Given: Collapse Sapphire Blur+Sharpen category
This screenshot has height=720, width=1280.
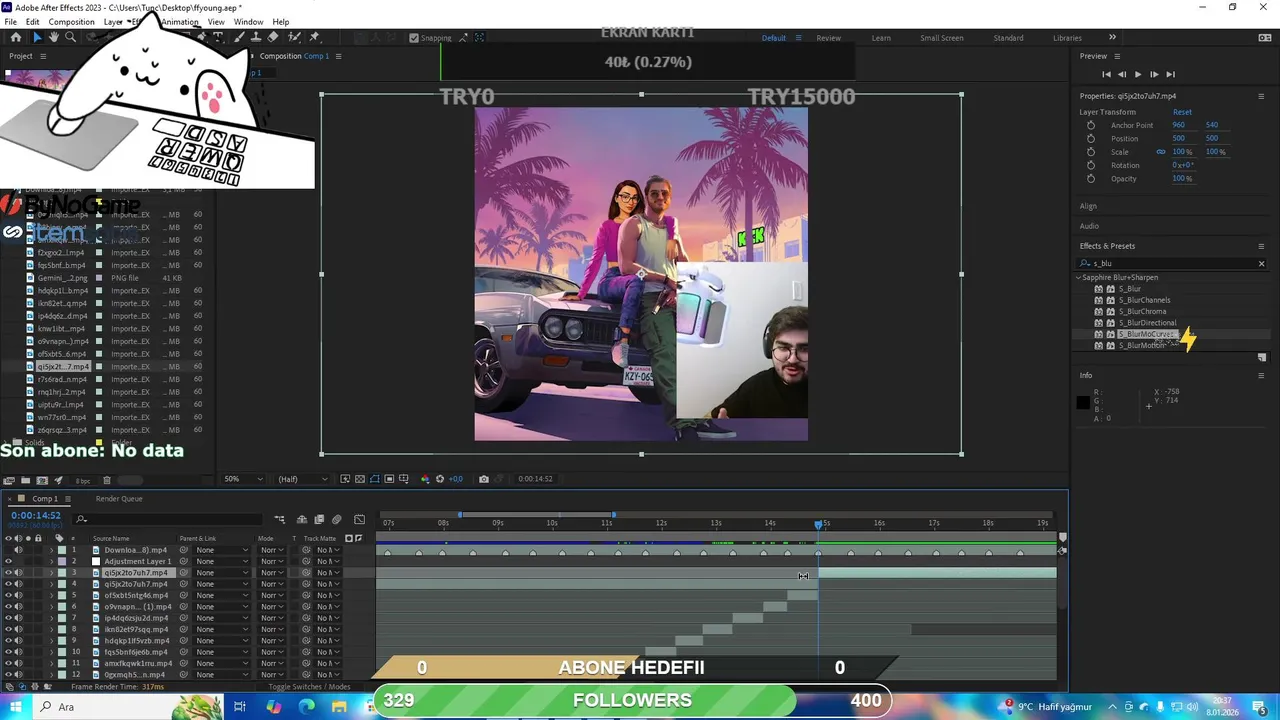Looking at the screenshot, I should pos(1079,277).
